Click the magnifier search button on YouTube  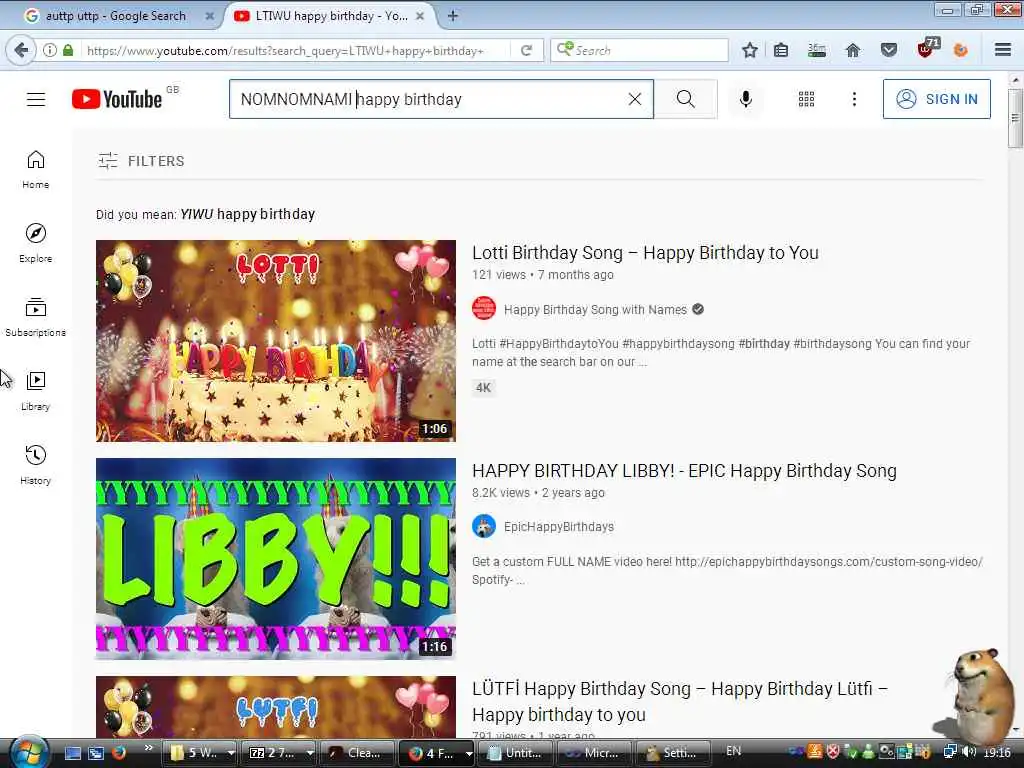[x=686, y=99]
